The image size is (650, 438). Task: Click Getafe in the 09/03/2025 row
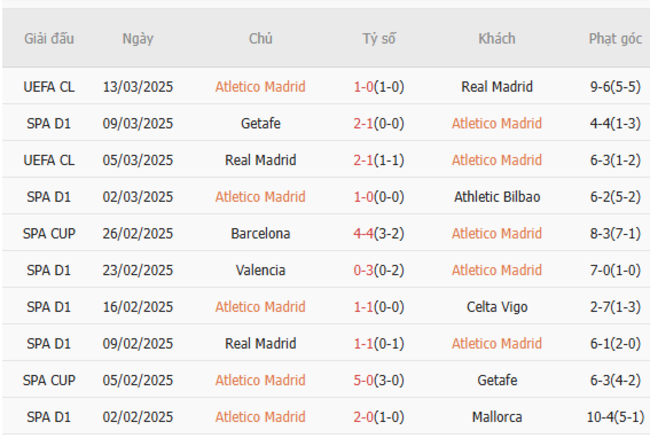tap(260, 123)
